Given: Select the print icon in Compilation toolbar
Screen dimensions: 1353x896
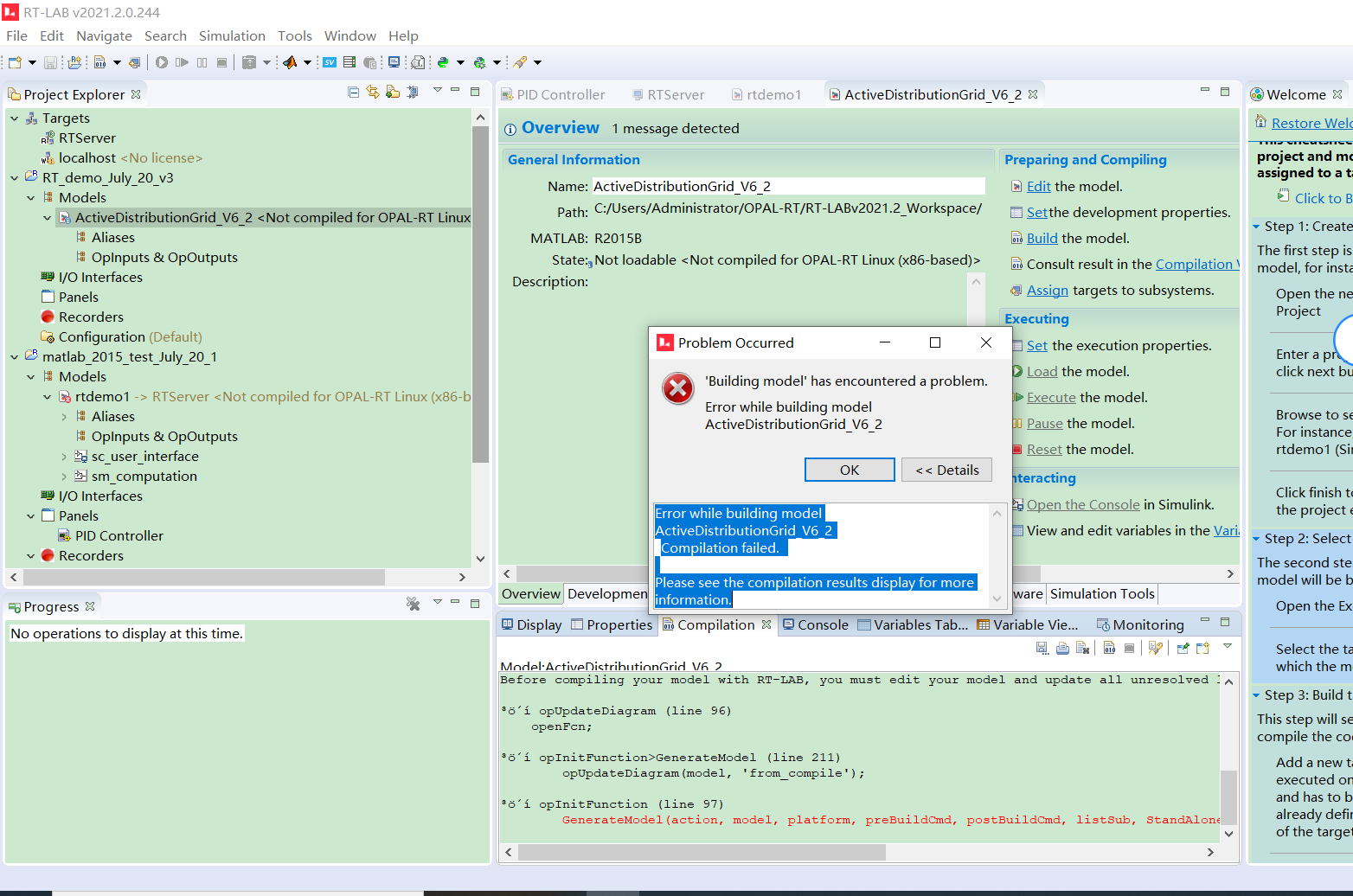Looking at the screenshot, I should coord(1062,648).
